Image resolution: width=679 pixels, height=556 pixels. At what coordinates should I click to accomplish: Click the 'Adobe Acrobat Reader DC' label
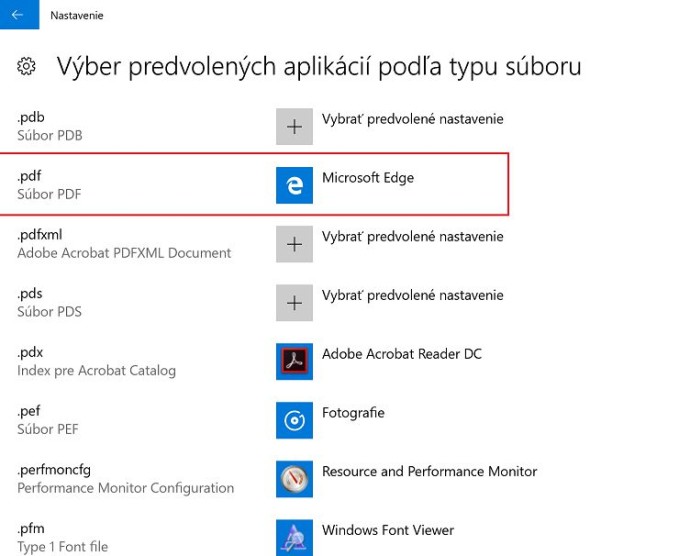(x=402, y=354)
